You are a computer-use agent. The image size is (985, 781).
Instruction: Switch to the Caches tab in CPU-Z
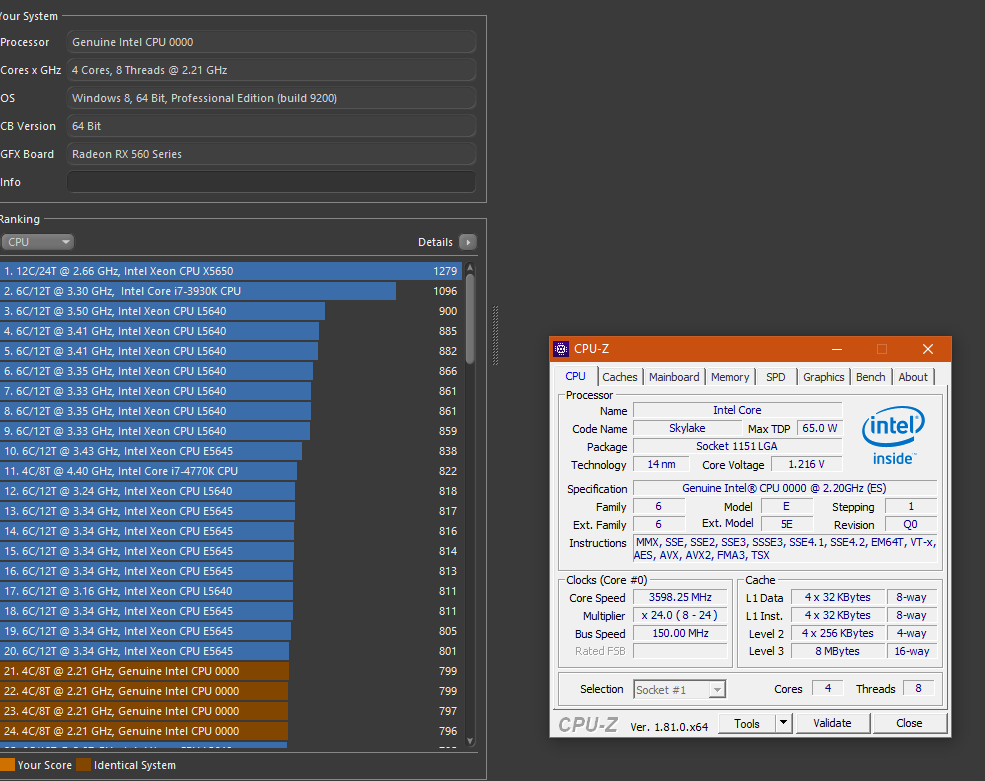point(619,377)
